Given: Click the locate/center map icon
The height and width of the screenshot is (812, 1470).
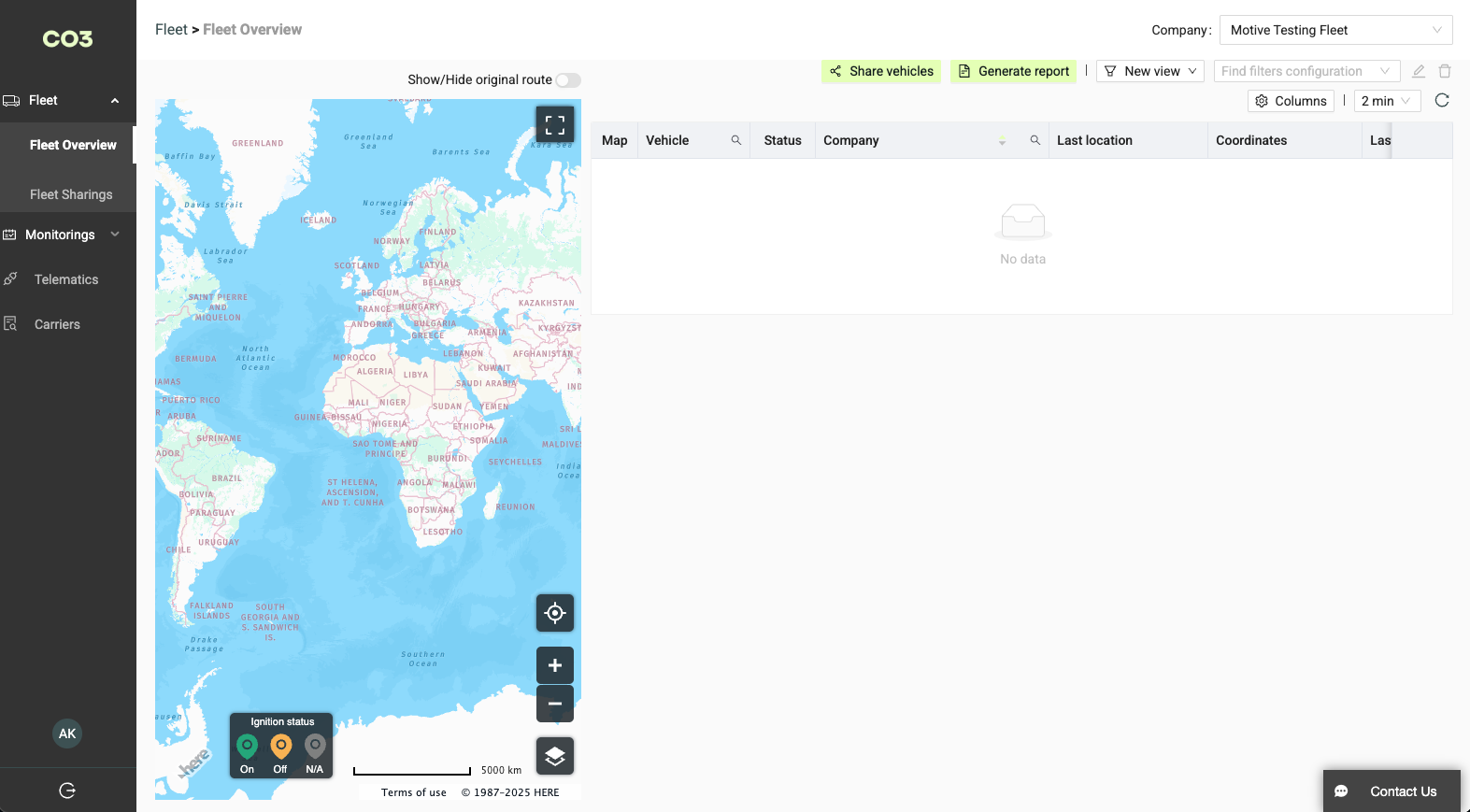Looking at the screenshot, I should [x=554, y=613].
